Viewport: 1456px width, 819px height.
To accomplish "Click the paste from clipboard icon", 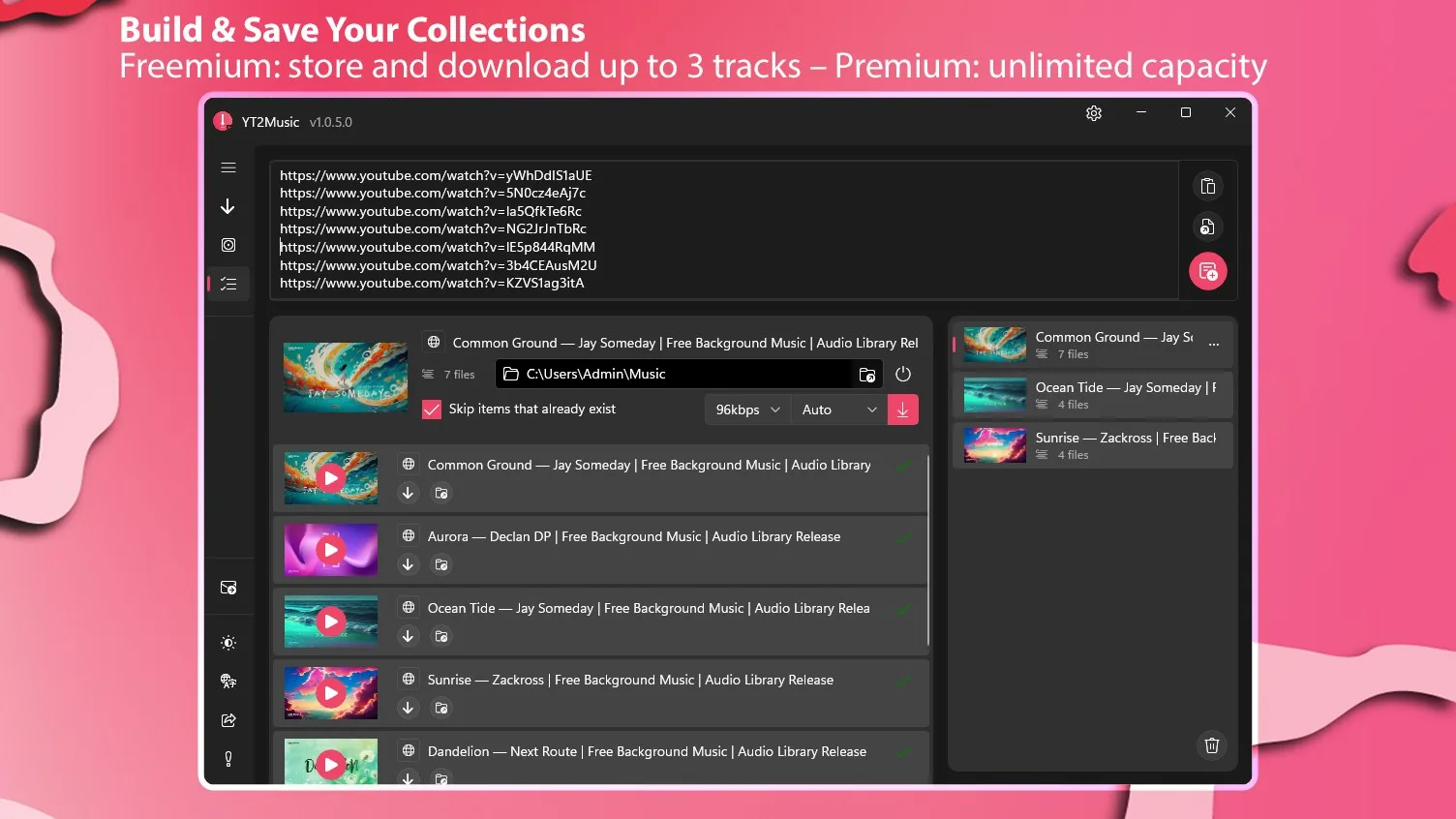I will (1207, 186).
